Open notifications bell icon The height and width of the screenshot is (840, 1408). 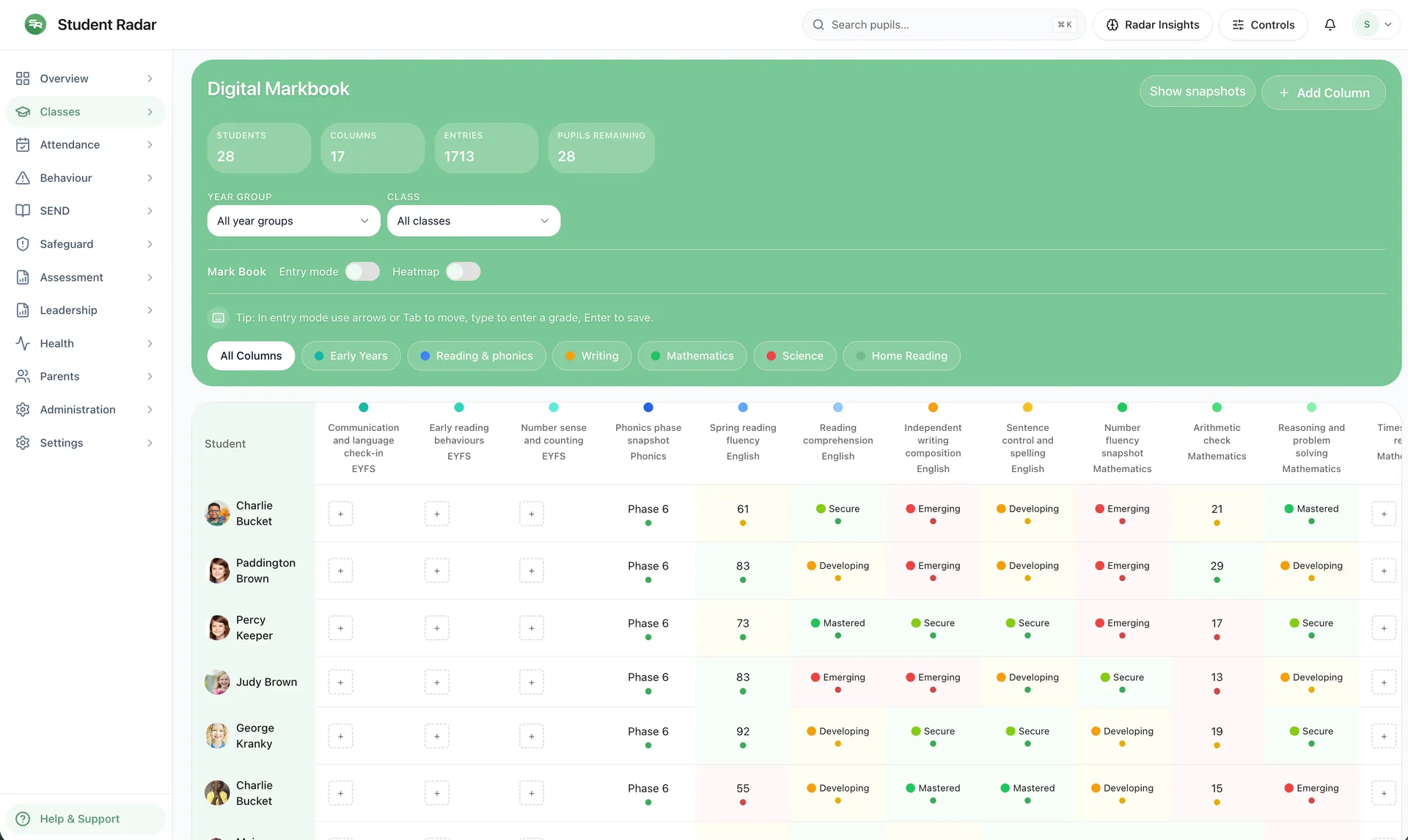pyautogui.click(x=1330, y=24)
